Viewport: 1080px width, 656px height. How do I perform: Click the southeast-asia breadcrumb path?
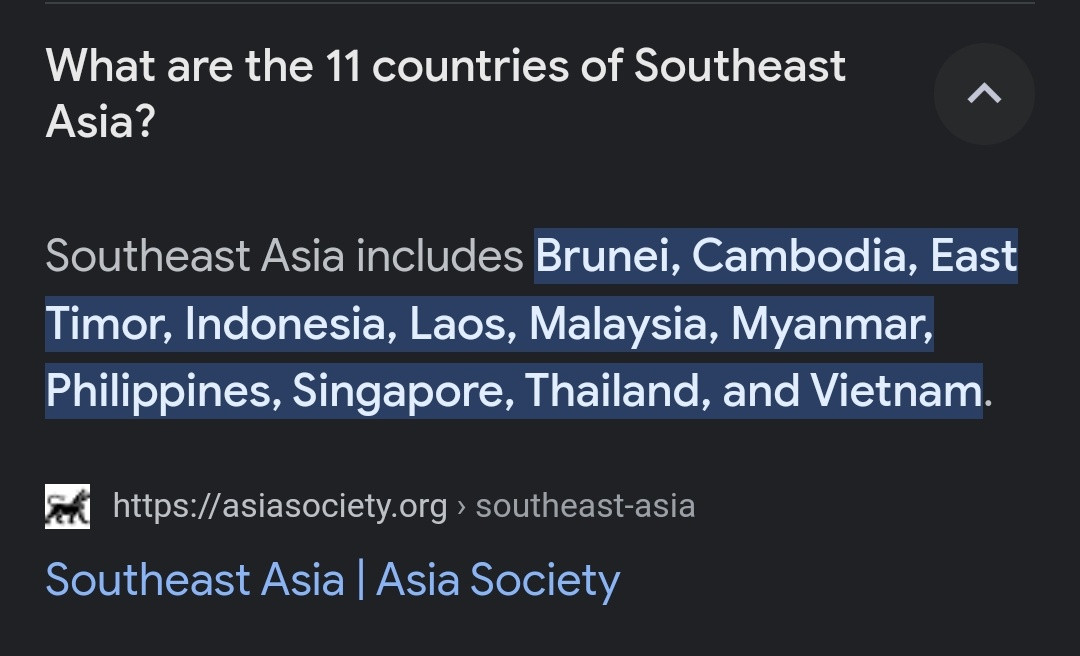tap(585, 506)
